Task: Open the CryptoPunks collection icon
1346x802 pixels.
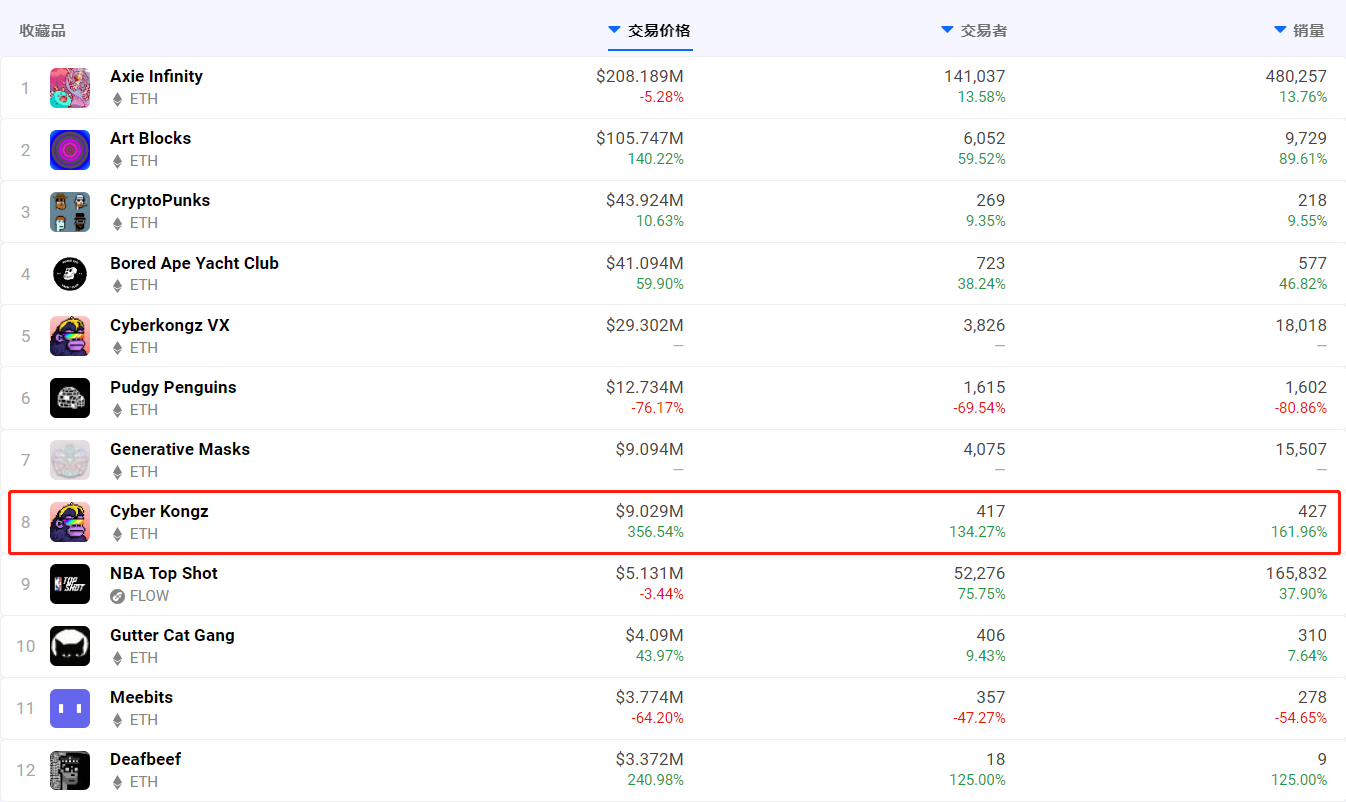Action: [70, 212]
